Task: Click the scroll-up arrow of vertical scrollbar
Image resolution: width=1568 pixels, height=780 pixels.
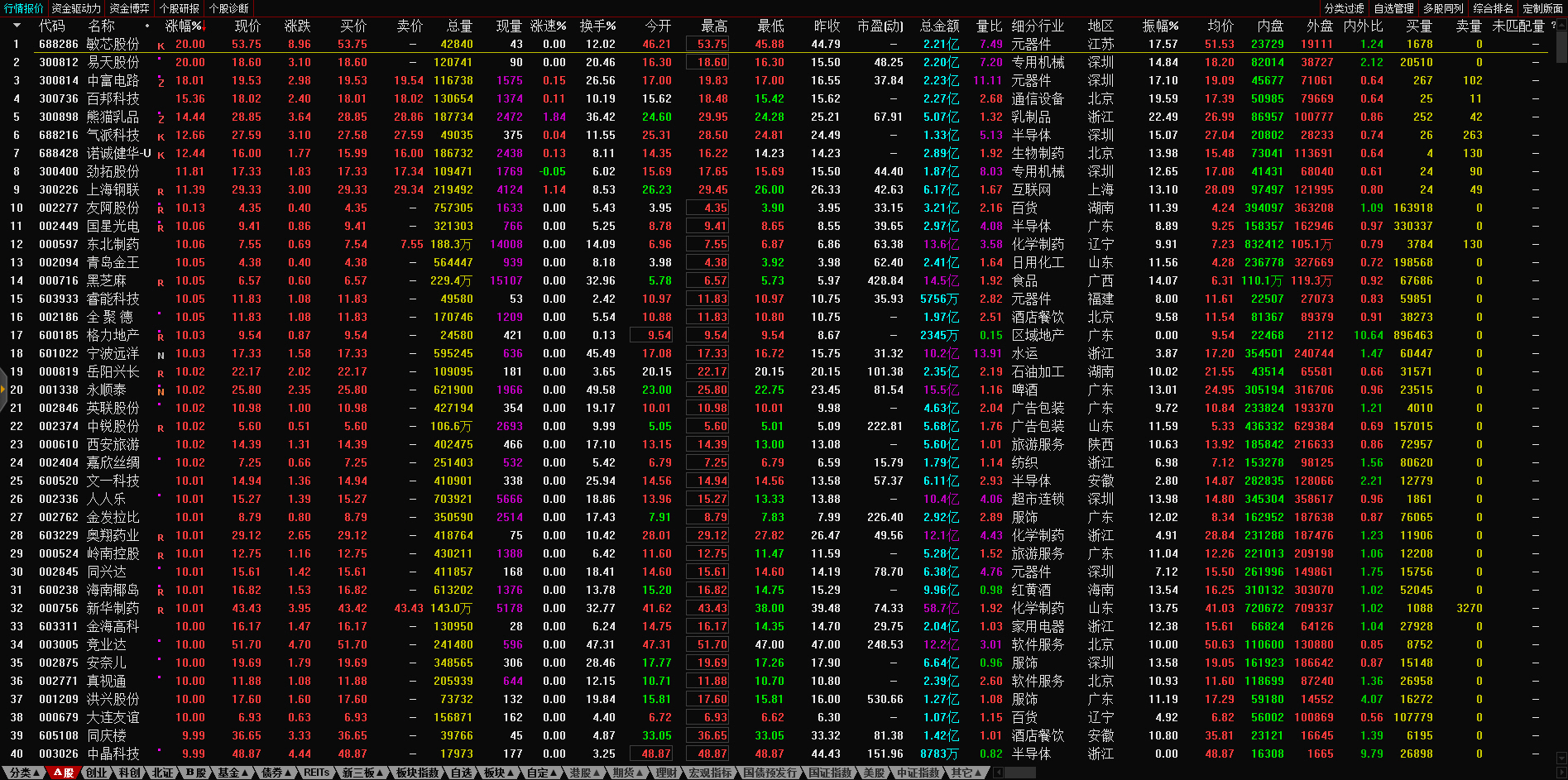Action: [x=1561, y=24]
